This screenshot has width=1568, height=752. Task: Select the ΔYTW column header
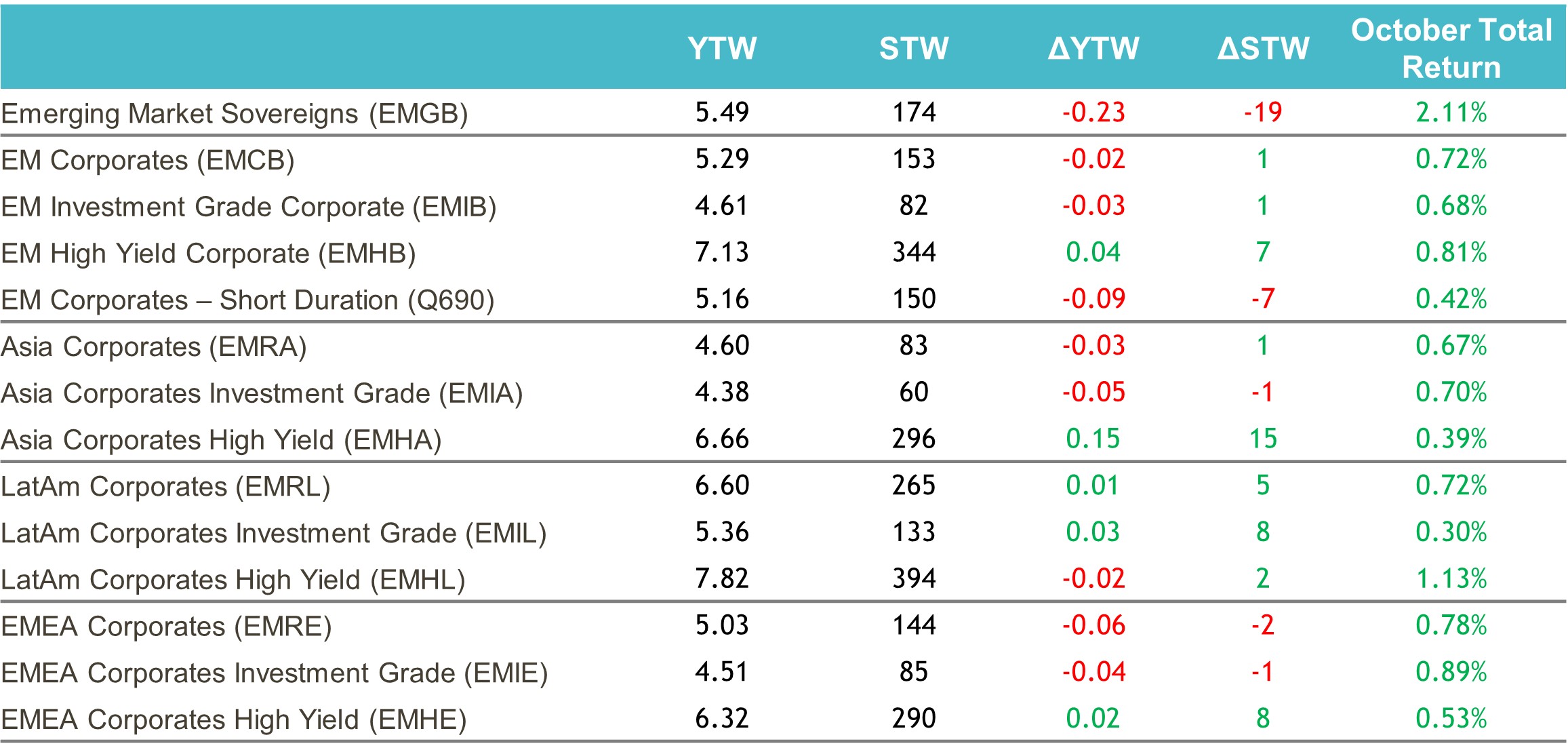click(x=1093, y=48)
